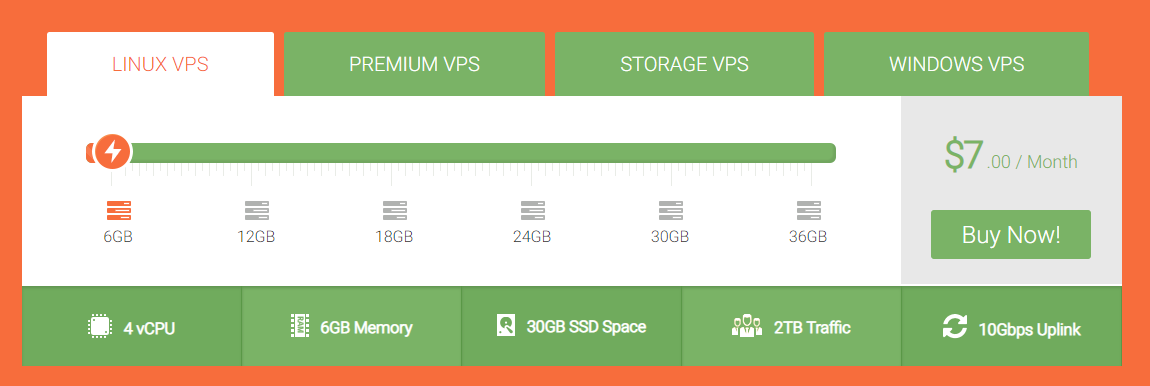Switch to the Premium VPS tab

point(414,64)
